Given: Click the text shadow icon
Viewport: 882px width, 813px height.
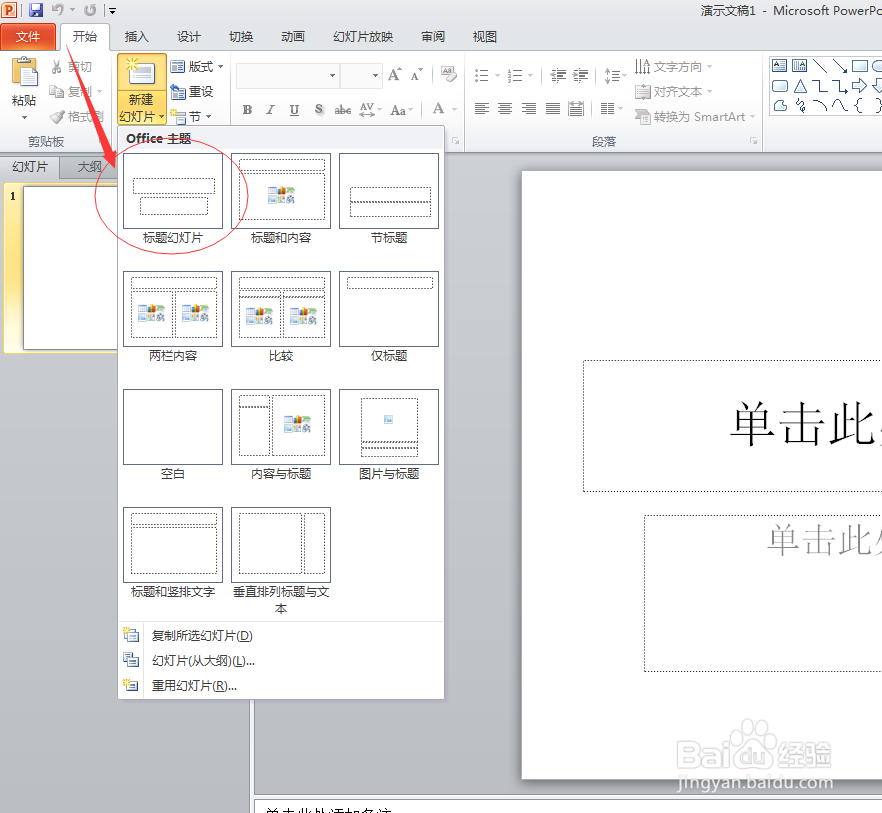Looking at the screenshot, I should tap(318, 110).
